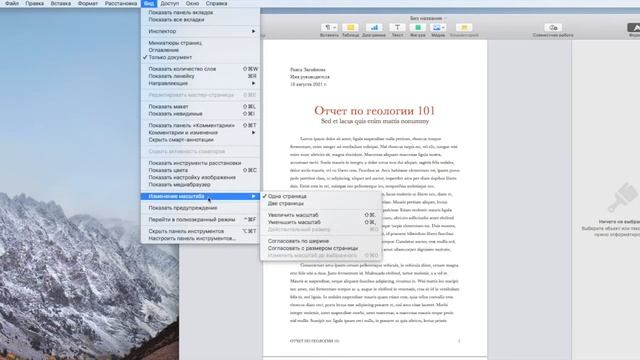Choose 'Показать инструменты расстановки'
Screen dimensions: 640x360
tap(200, 163)
